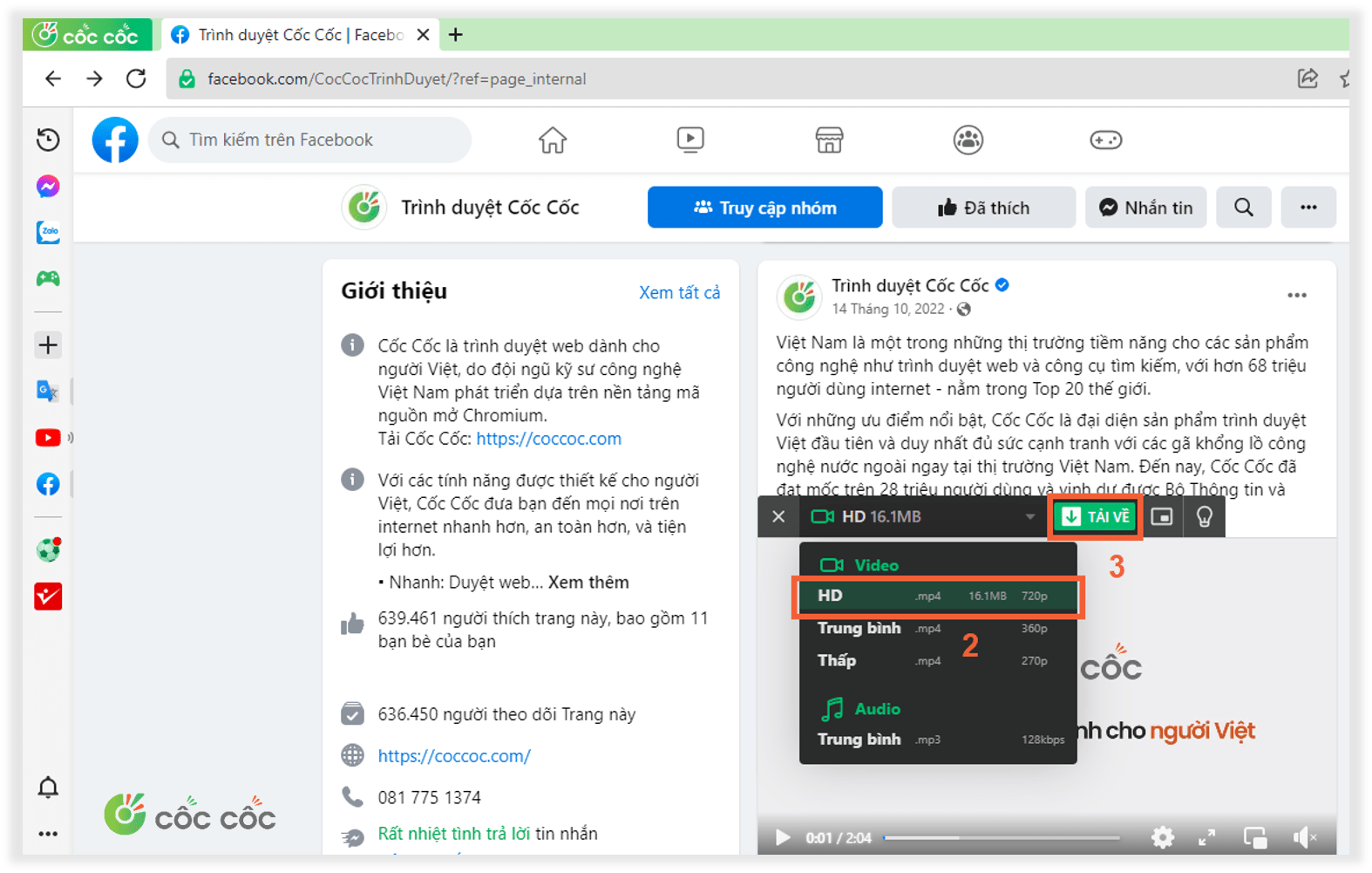1372x873 pixels.
Task: Toggle video player mini-player mode
Action: pos(1255,837)
